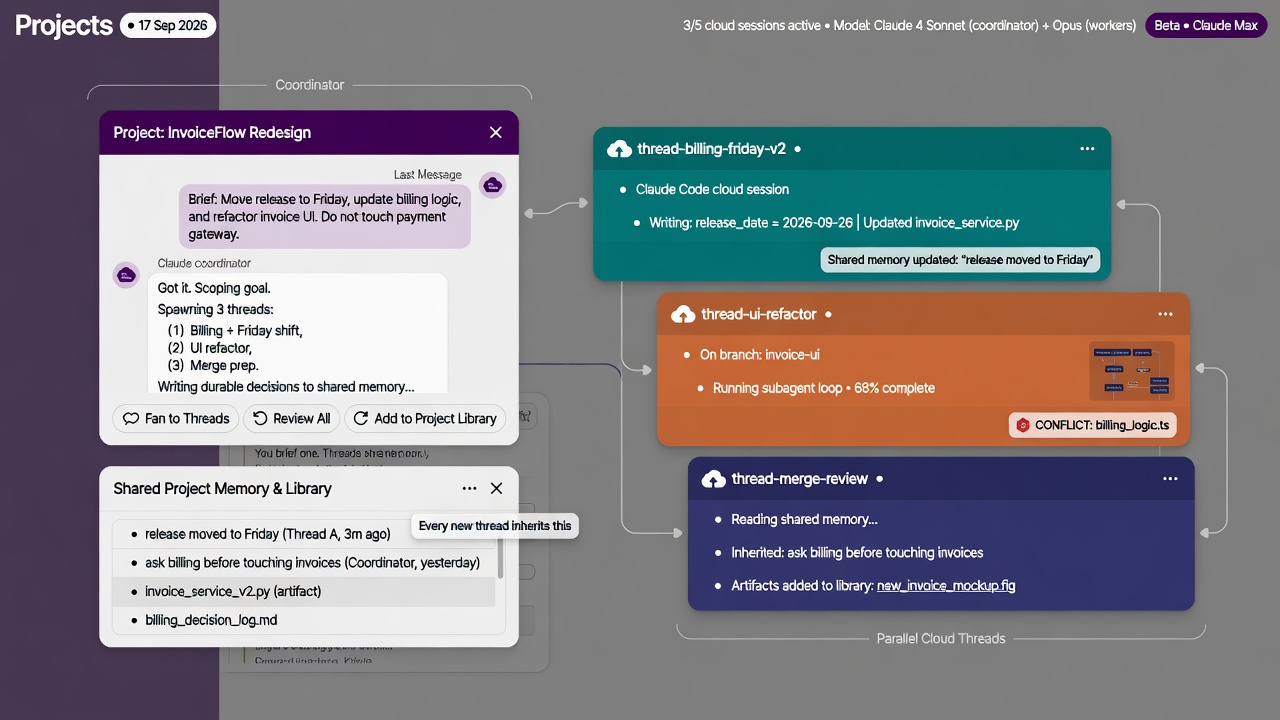Select the billing_decision_log.md entry
This screenshot has width=1280, height=720.
304,620
